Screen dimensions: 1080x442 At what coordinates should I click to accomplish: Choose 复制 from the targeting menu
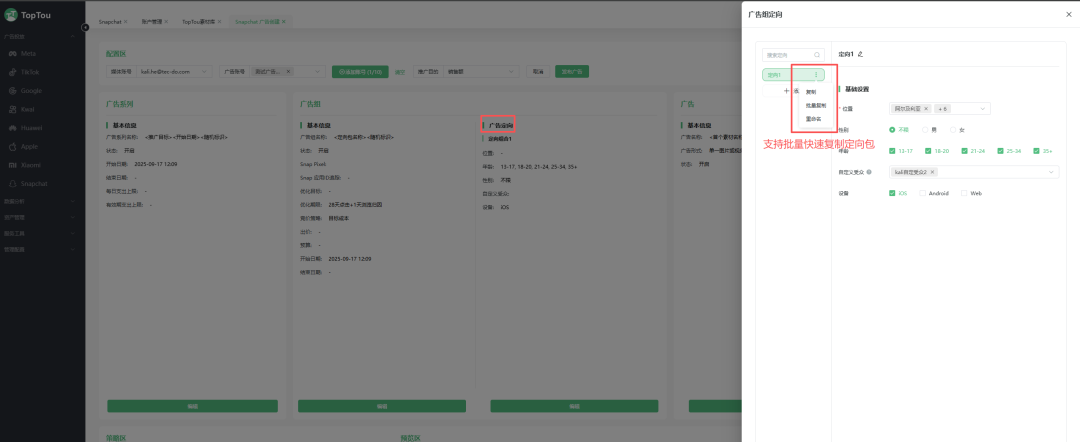click(811, 92)
